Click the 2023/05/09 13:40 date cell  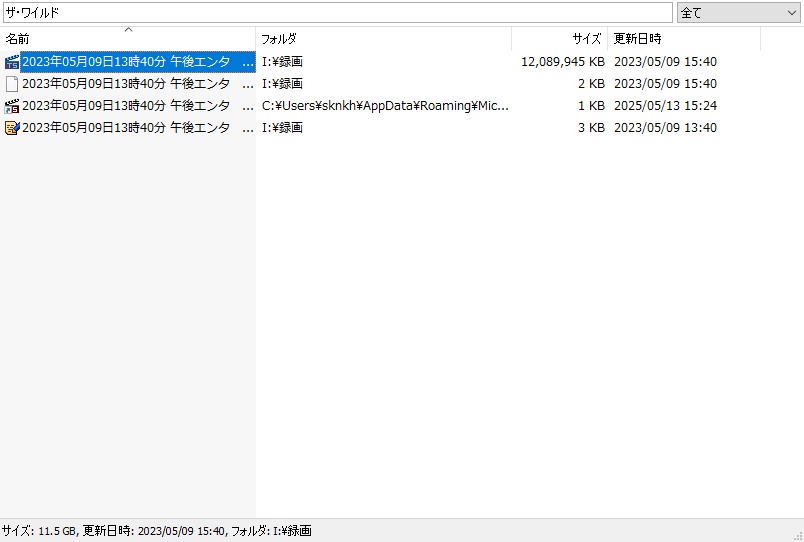665,128
